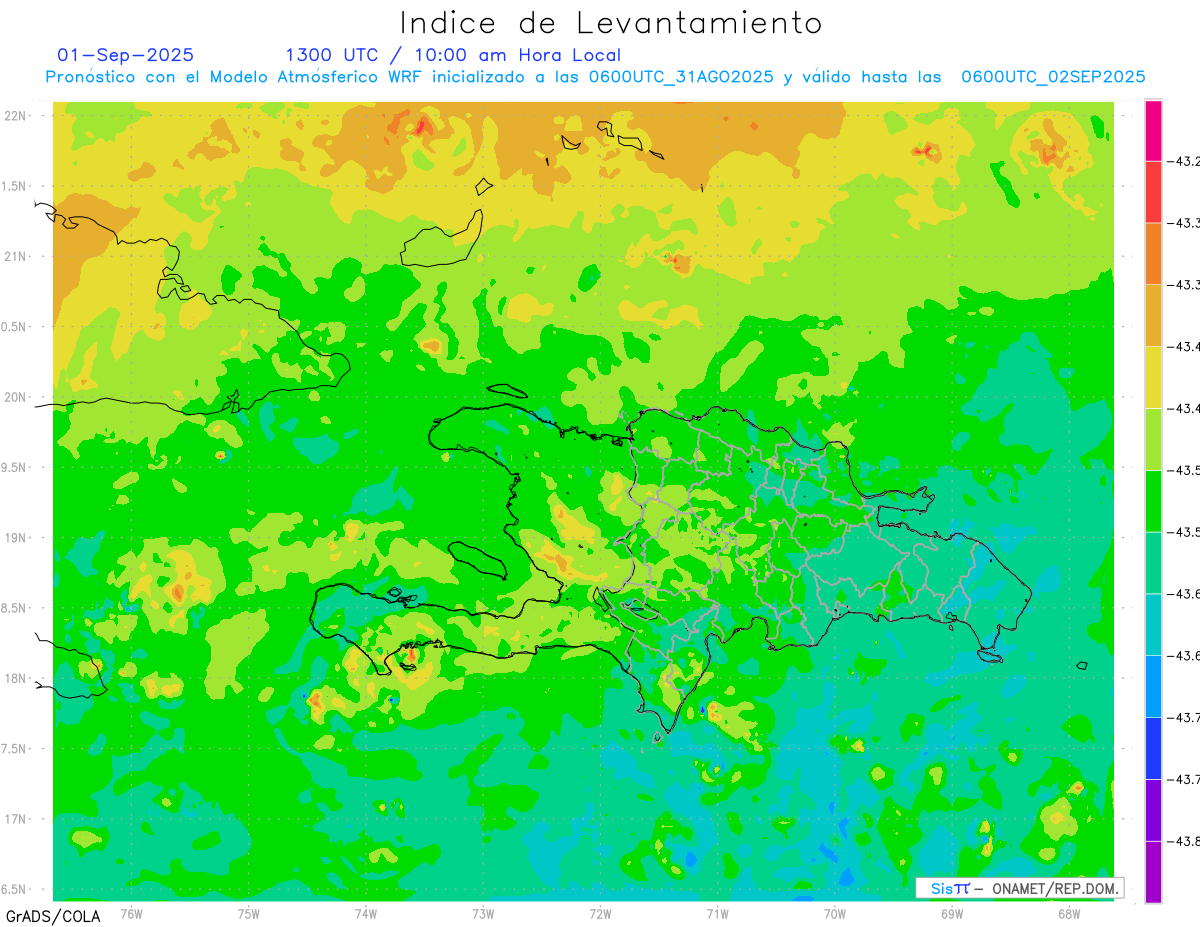The height and width of the screenshot is (927, 1200).
Task: Select the 69W longitude label
Action: 951,913
